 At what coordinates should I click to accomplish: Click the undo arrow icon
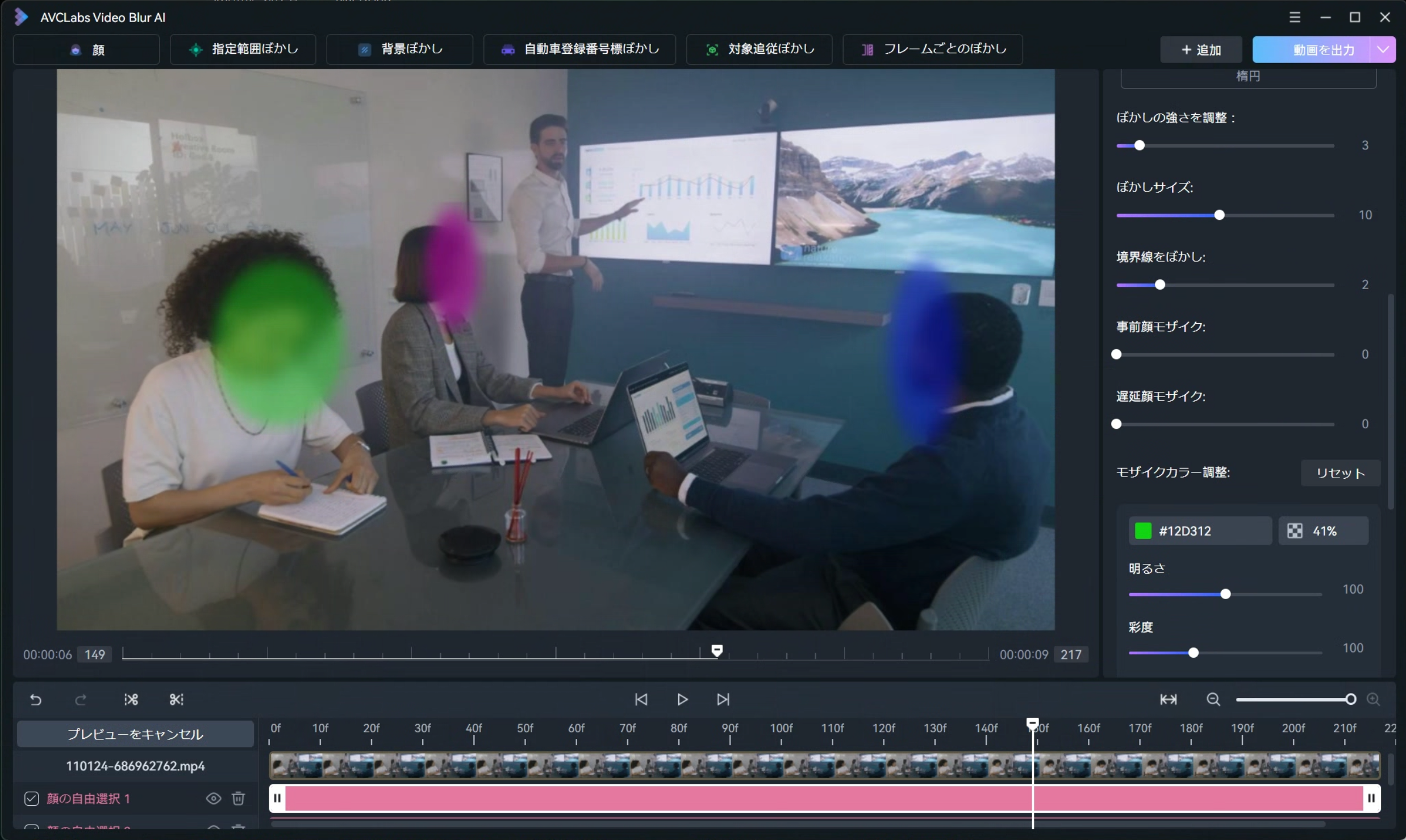point(36,699)
